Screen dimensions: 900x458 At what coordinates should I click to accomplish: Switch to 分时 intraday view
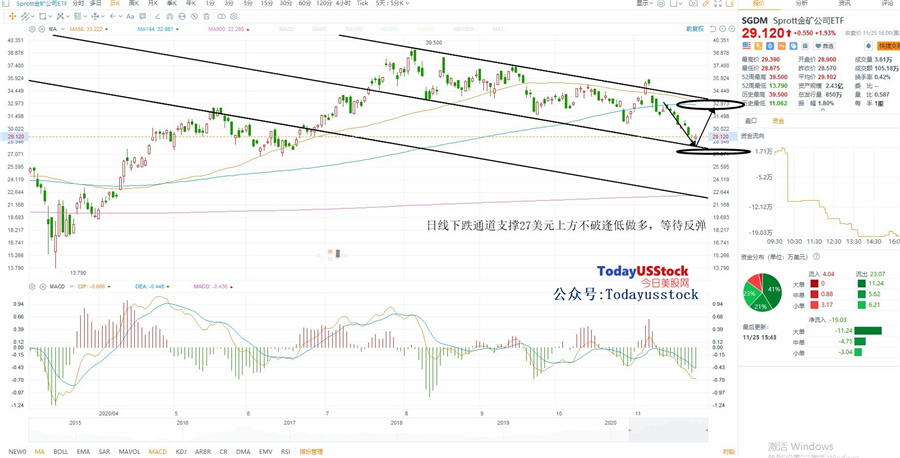(x=78, y=3)
